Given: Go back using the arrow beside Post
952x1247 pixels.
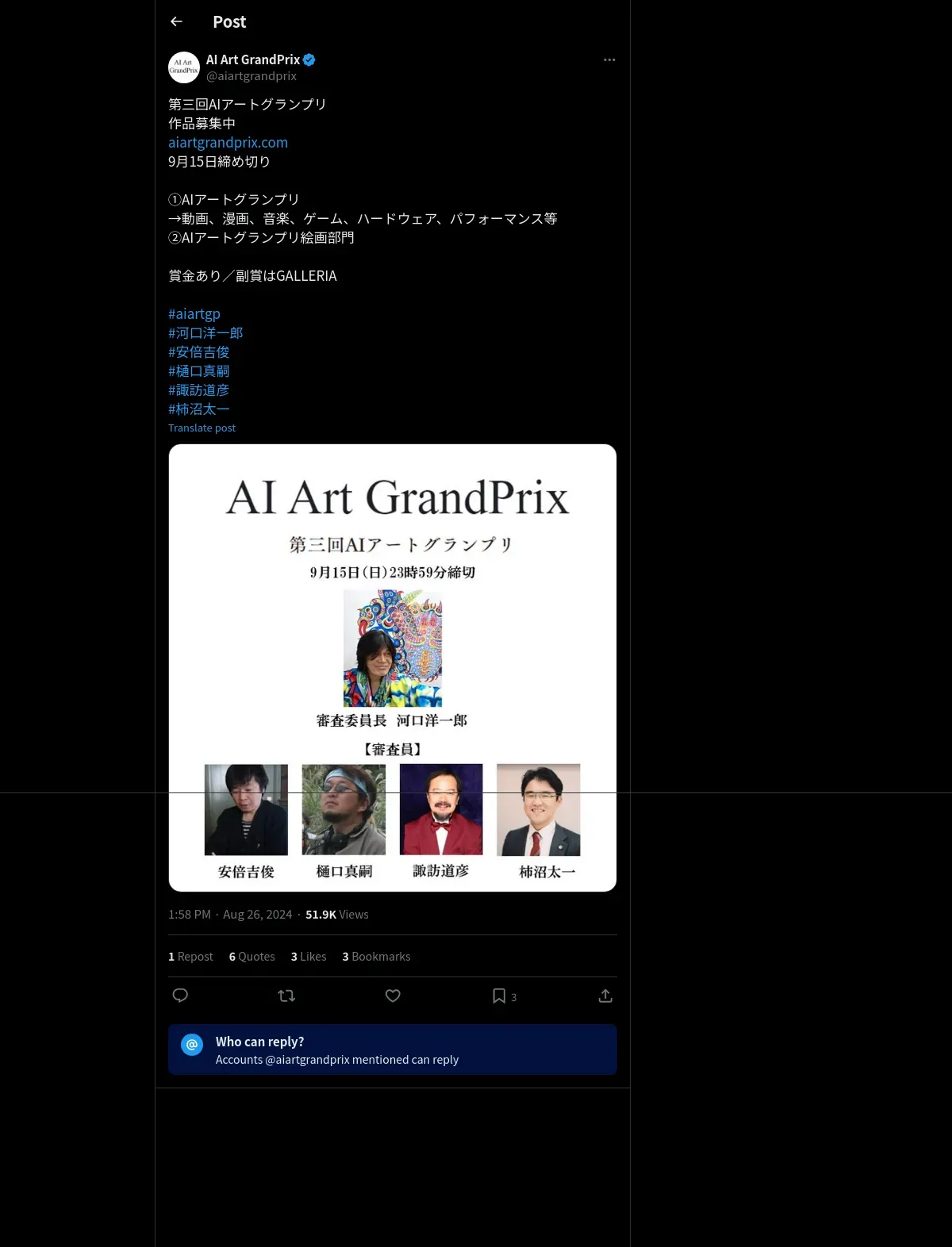Looking at the screenshot, I should 176,21.
